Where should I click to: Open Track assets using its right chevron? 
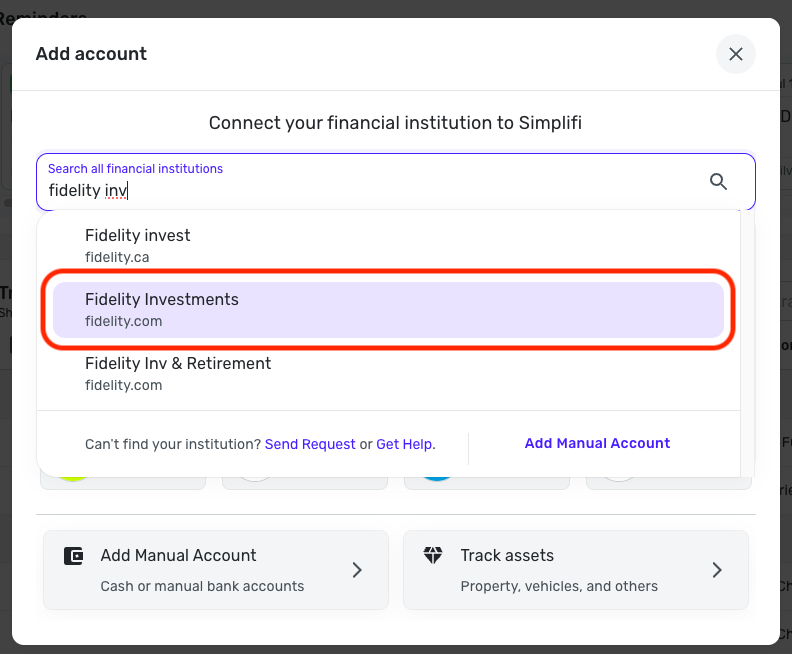coord(717,570)
